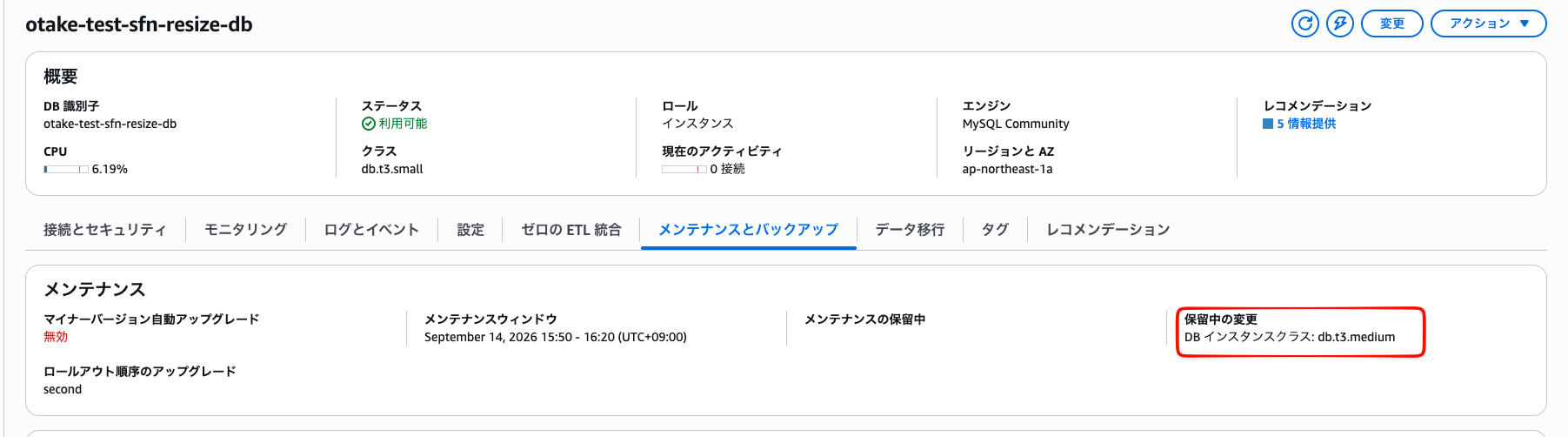Viewport: 1568px width, 437px height.
Task: Switch to the 接続とセキュリティ tab
Action: pos(105,230)
